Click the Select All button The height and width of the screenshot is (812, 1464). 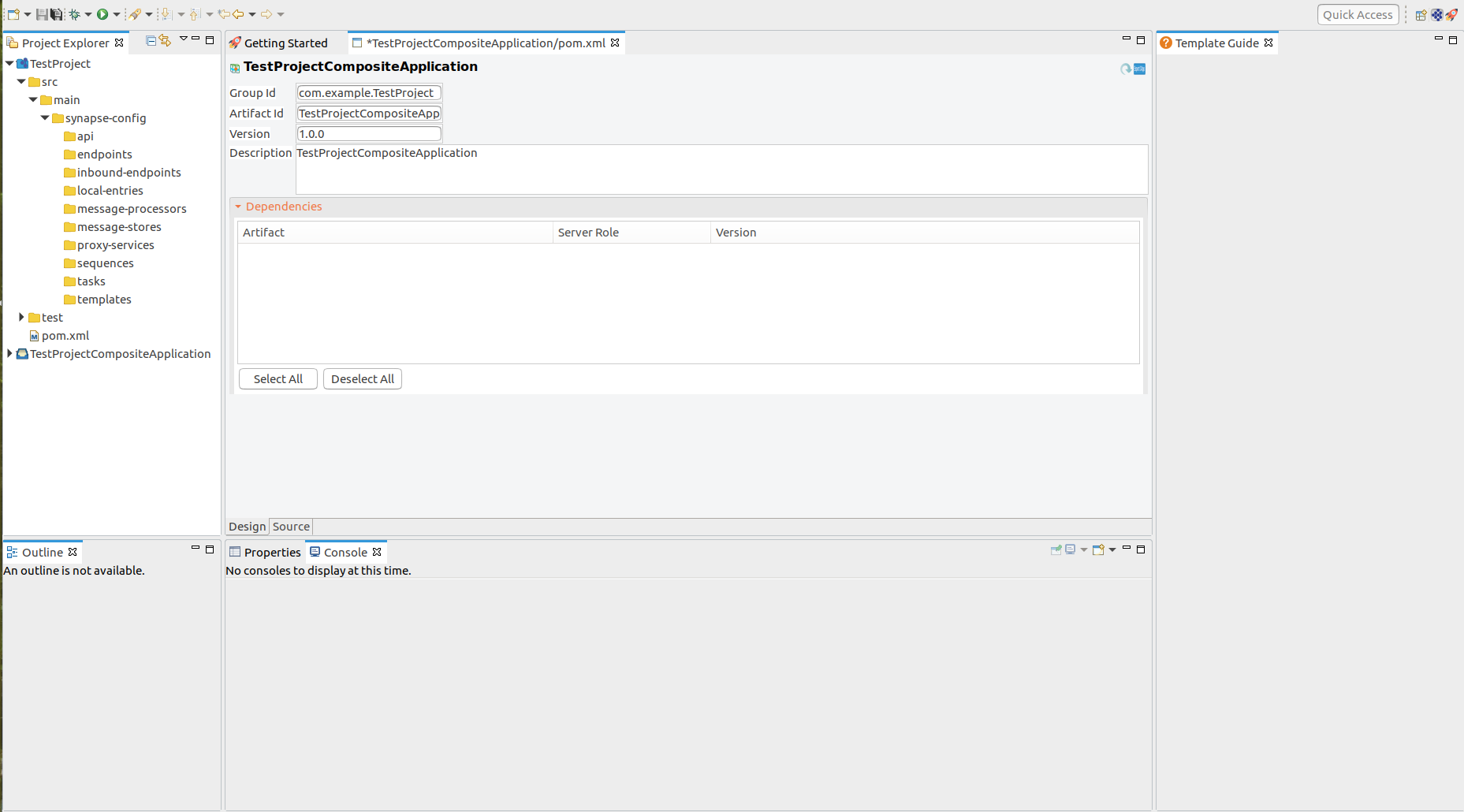coord(278,378)
